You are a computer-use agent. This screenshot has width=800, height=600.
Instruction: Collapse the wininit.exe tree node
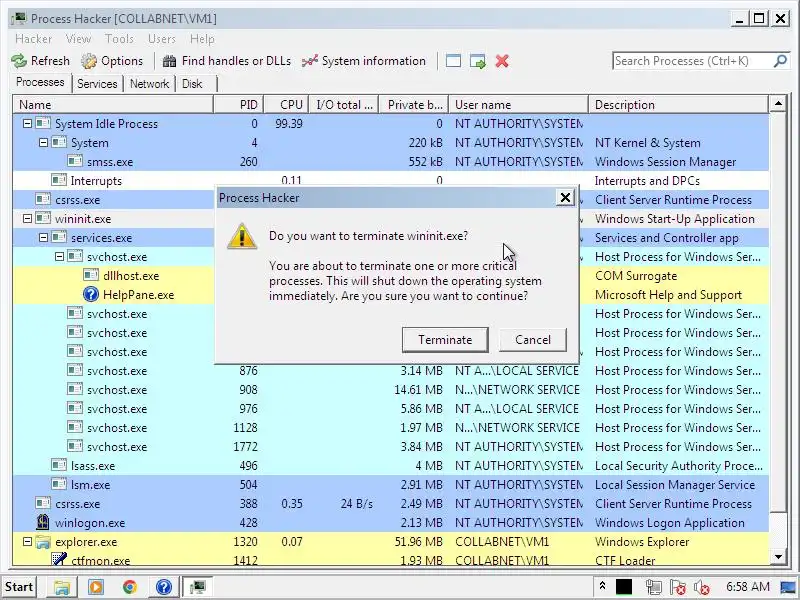click(28, 218)
